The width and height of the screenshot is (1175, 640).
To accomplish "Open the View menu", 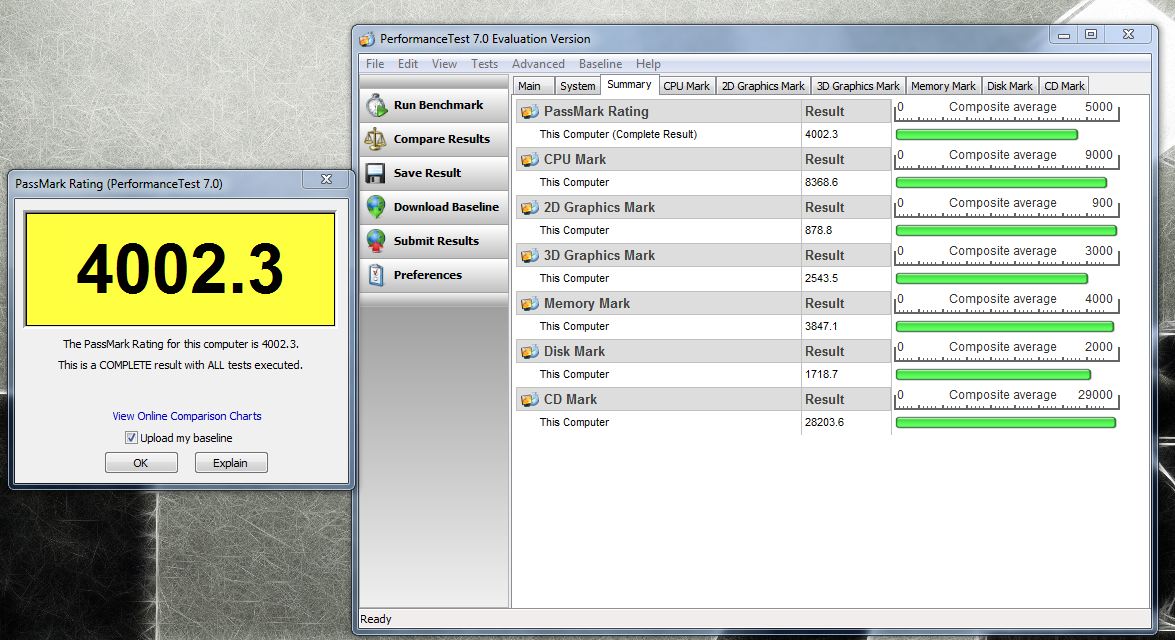I will 444,64.
